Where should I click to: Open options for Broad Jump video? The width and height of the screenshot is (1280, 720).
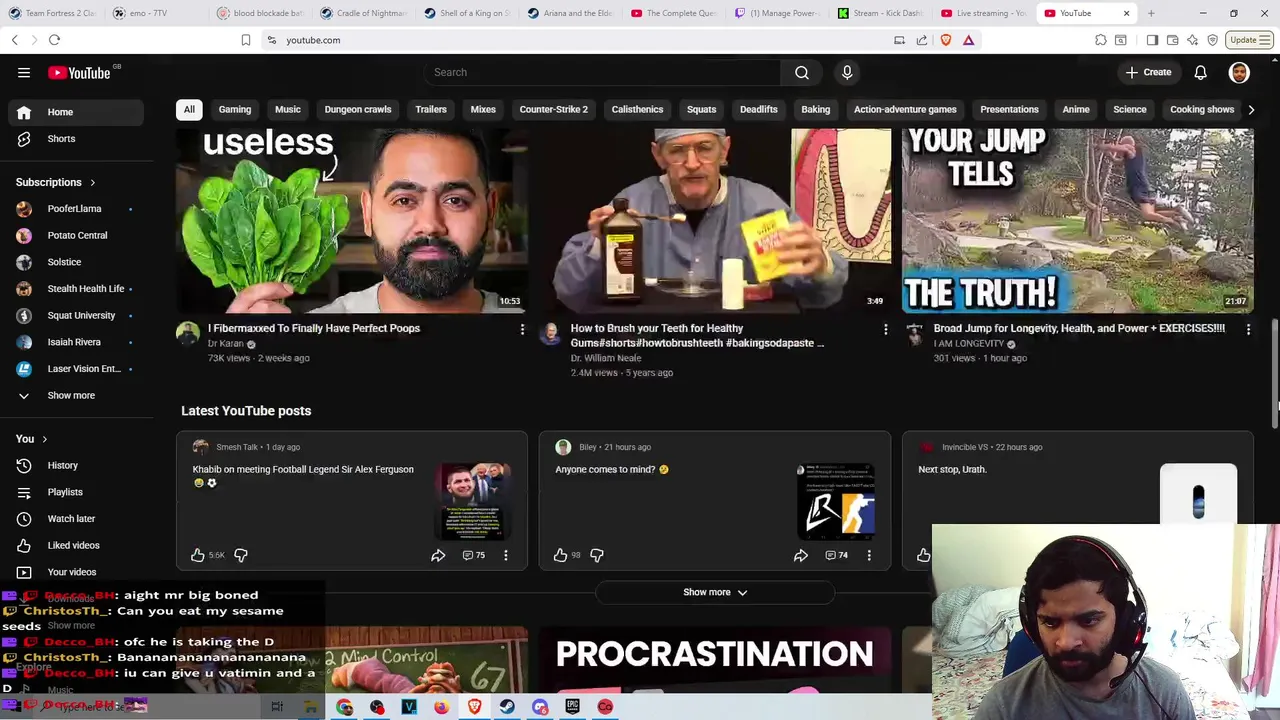(1248, 329)
